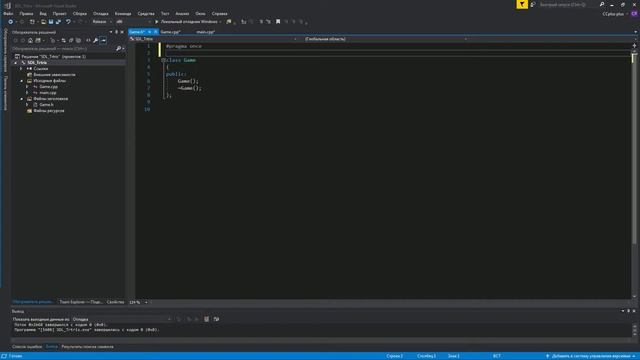Collapse the Исходные файлы folder
Viewport: 640px width, 360px height.
coord(22,81)
